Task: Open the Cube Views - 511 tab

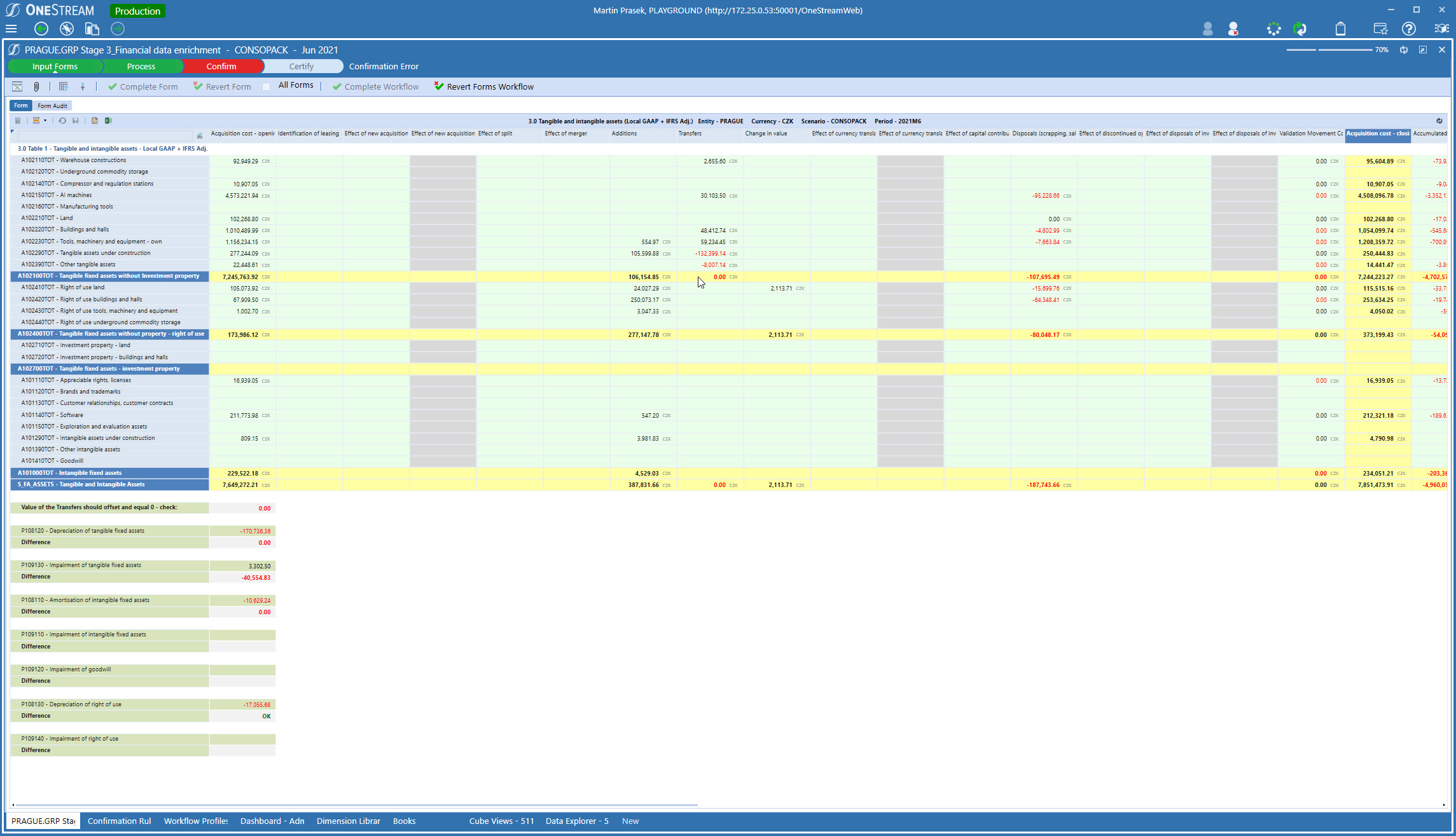Action: (501, 821)
